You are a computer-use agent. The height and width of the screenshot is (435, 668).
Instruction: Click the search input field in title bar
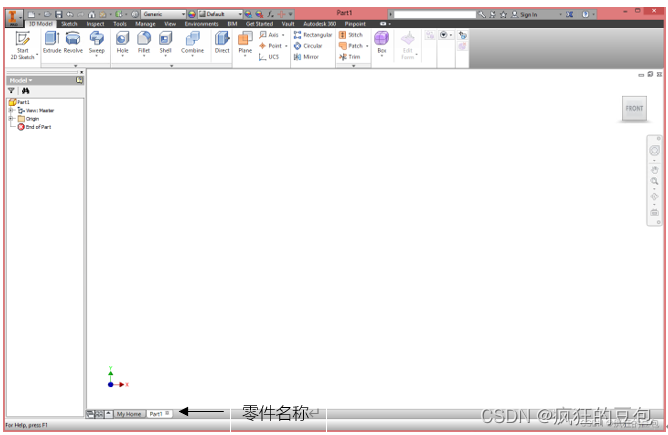click(x=430, y=14)
